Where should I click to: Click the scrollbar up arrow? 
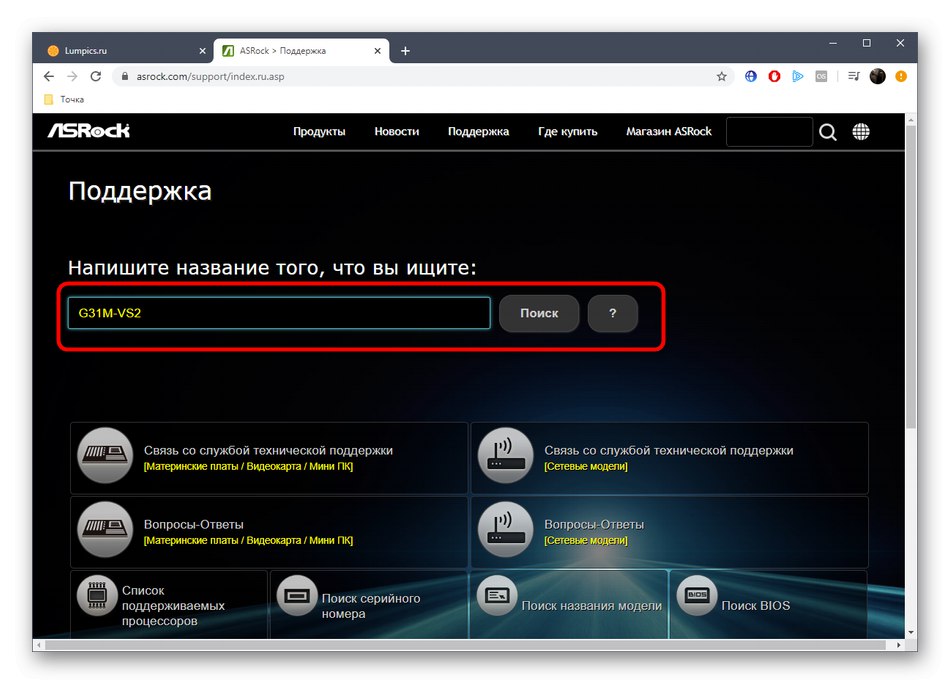tap(911, 120)
